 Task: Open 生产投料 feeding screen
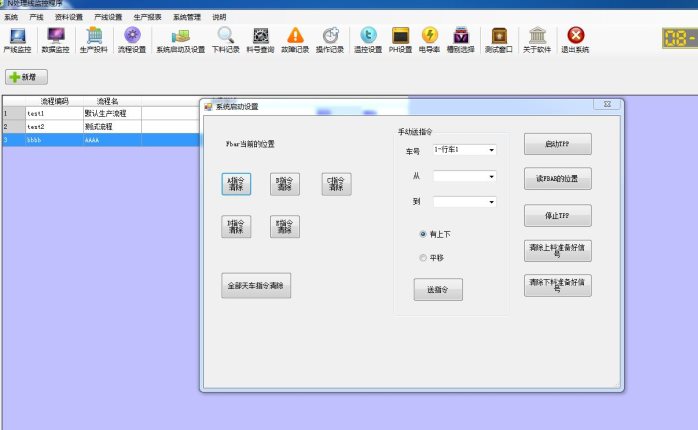click(x=94, y=40)
